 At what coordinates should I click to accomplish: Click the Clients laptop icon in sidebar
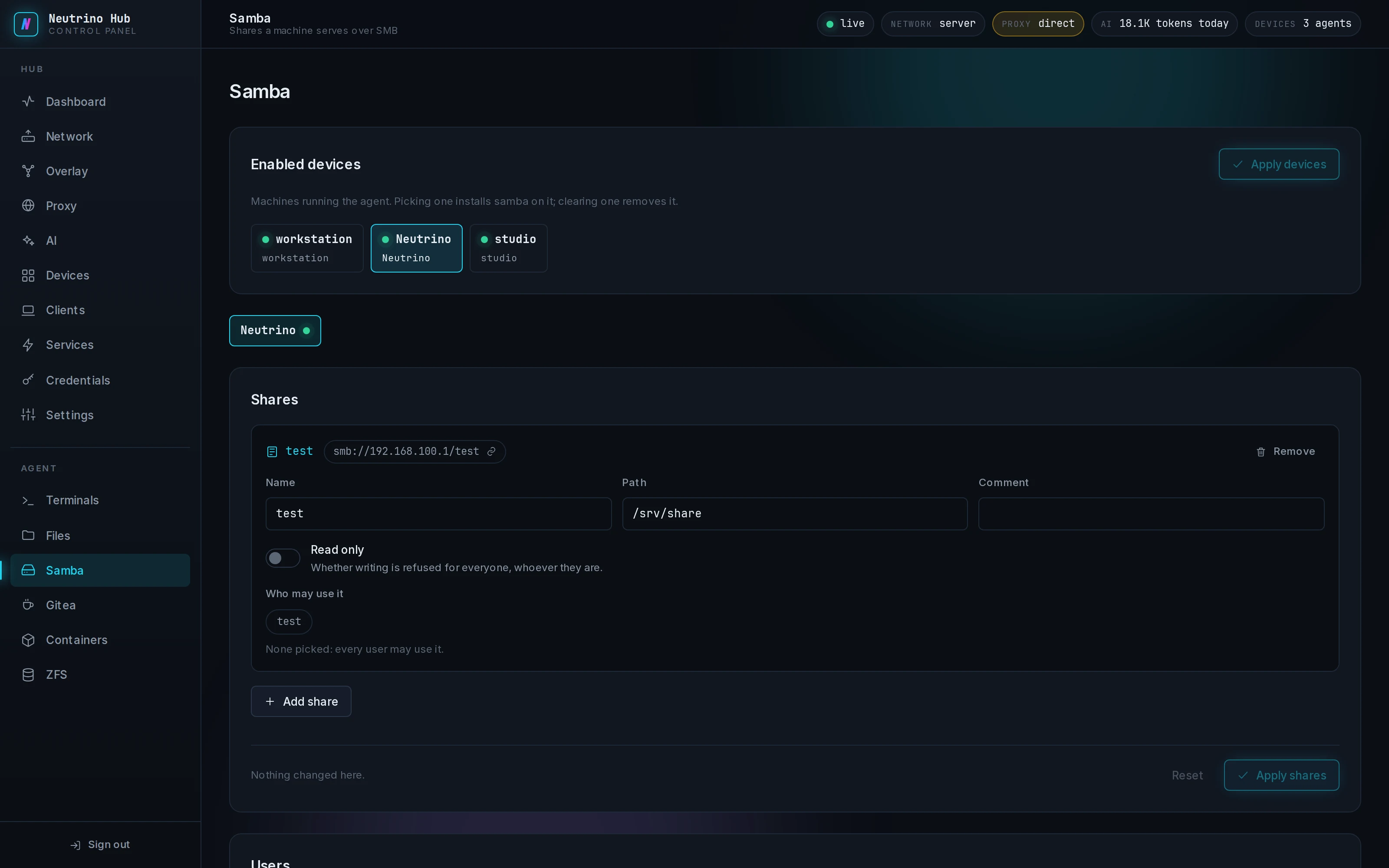[28, 310]
